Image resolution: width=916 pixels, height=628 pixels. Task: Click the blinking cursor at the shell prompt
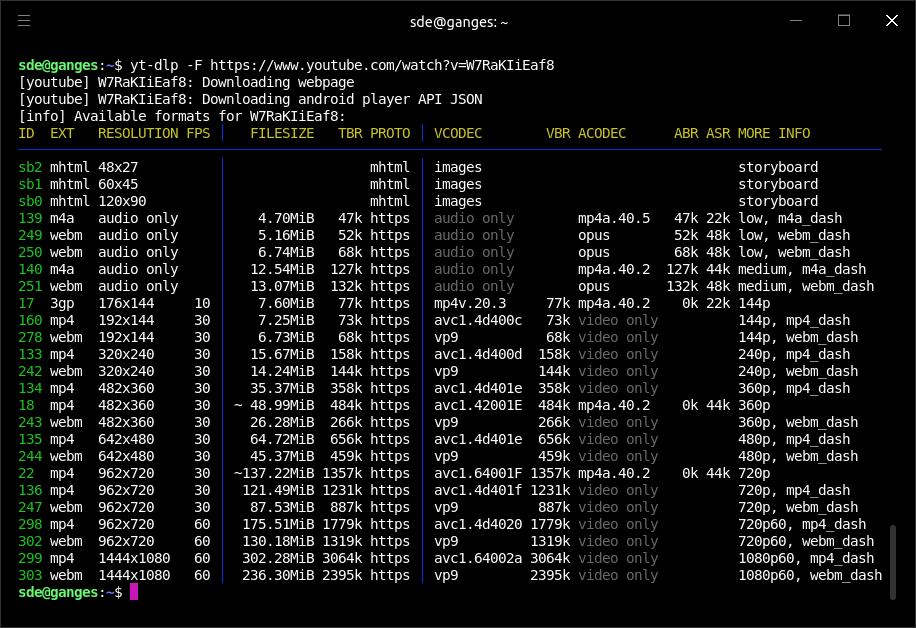pyautogui.click(x=135, y=592)
